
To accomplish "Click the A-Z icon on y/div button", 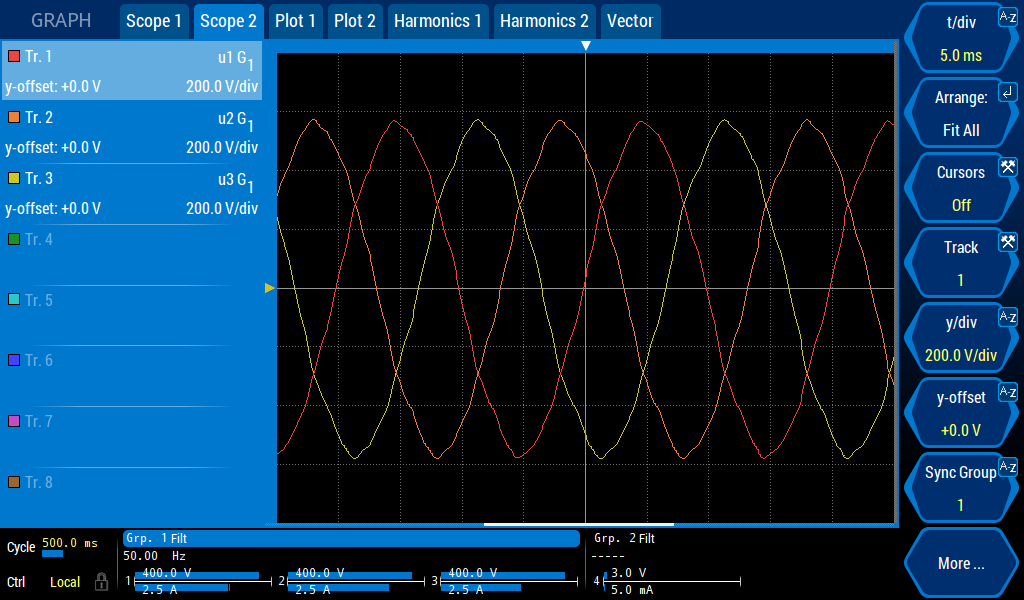I will (x=1007, y=316).
